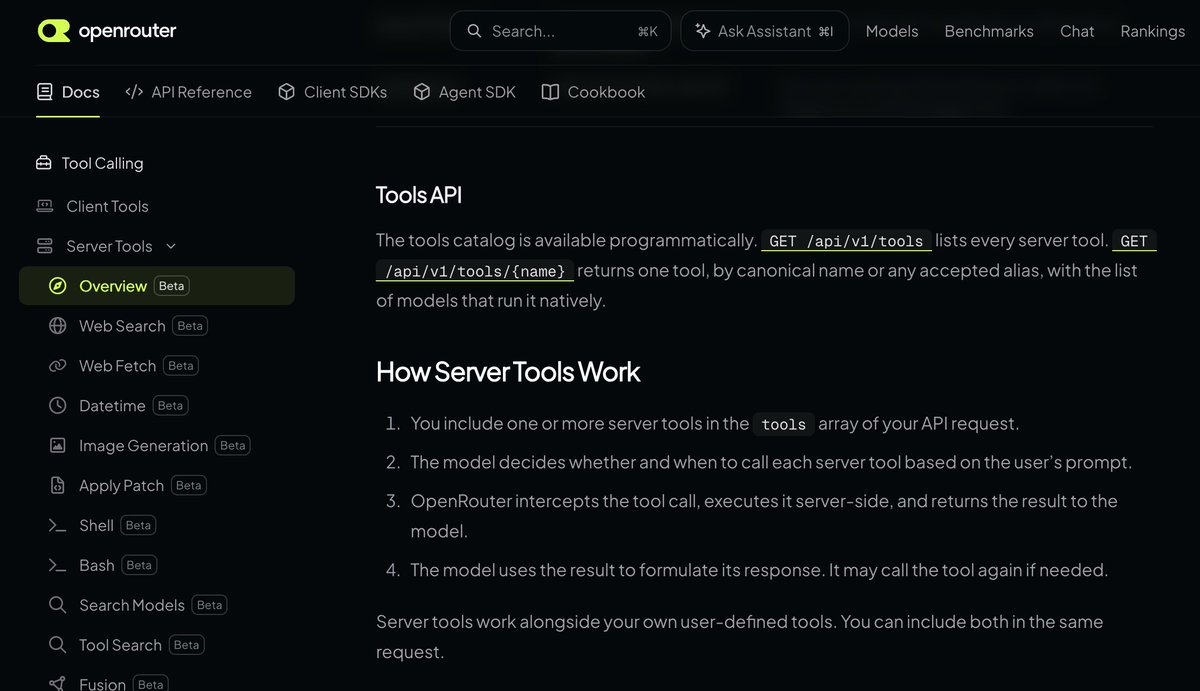1200x691 pixels.
Task: Switch to the Docs tab
Action: click(x=68, y=92)
